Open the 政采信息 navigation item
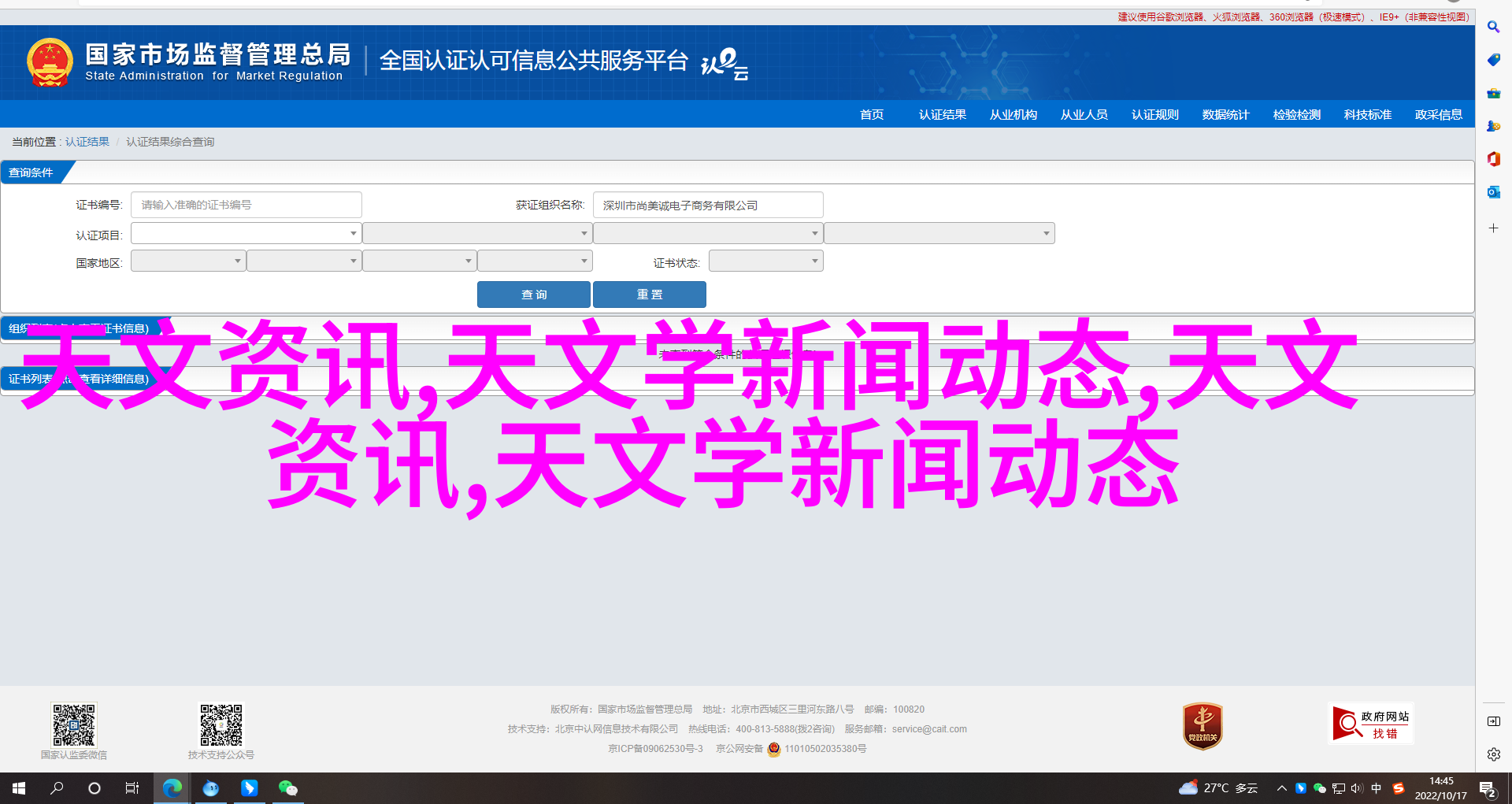1512x804 pixels. click(x=1439, y=115)
